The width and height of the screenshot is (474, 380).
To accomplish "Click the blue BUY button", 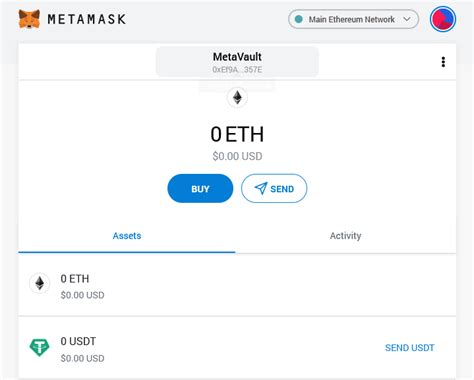I will (200, 188).
